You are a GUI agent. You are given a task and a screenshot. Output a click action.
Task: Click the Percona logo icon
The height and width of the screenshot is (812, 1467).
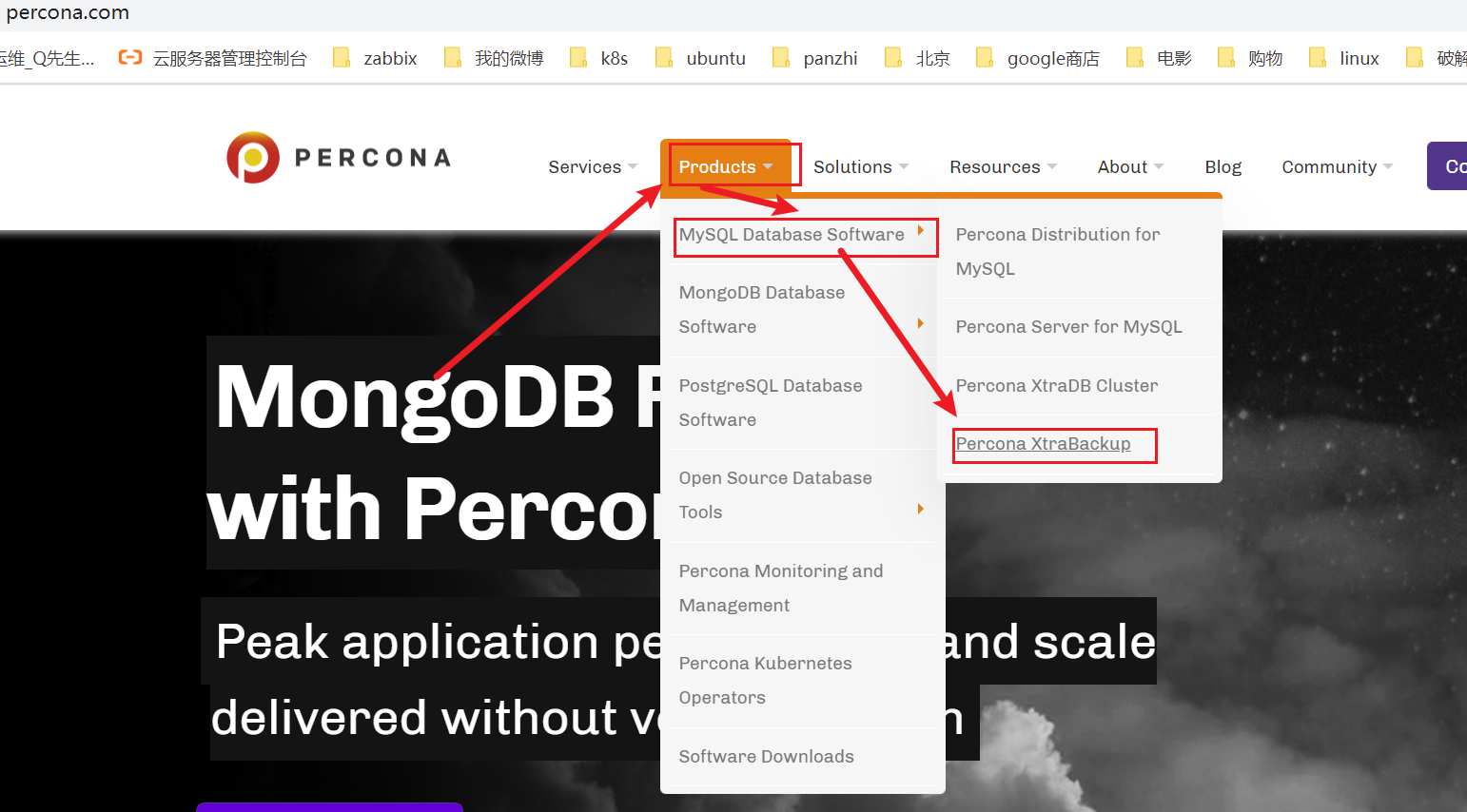[253, 157]
